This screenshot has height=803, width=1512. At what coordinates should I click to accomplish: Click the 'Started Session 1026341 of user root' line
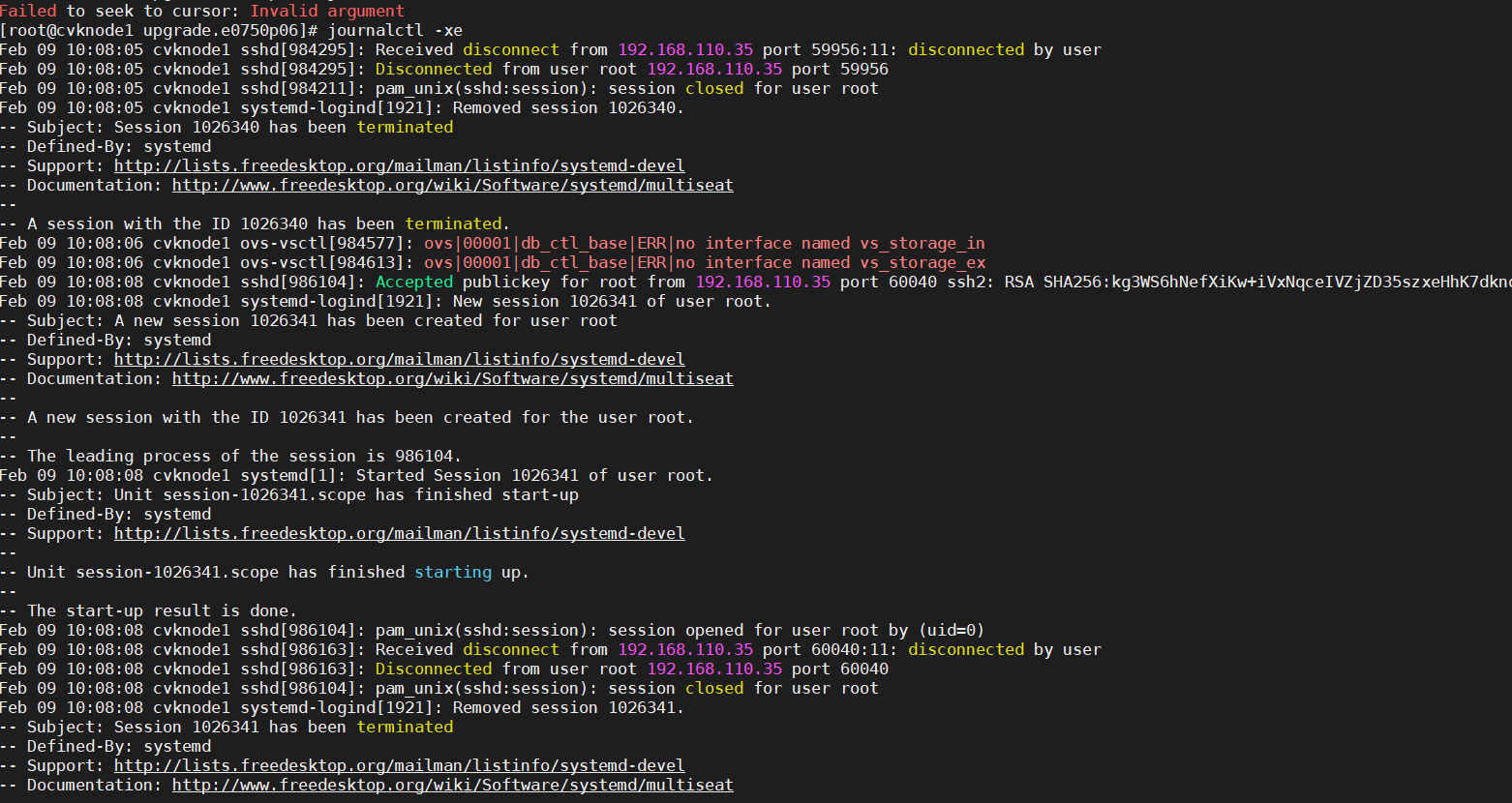point(533,475)
